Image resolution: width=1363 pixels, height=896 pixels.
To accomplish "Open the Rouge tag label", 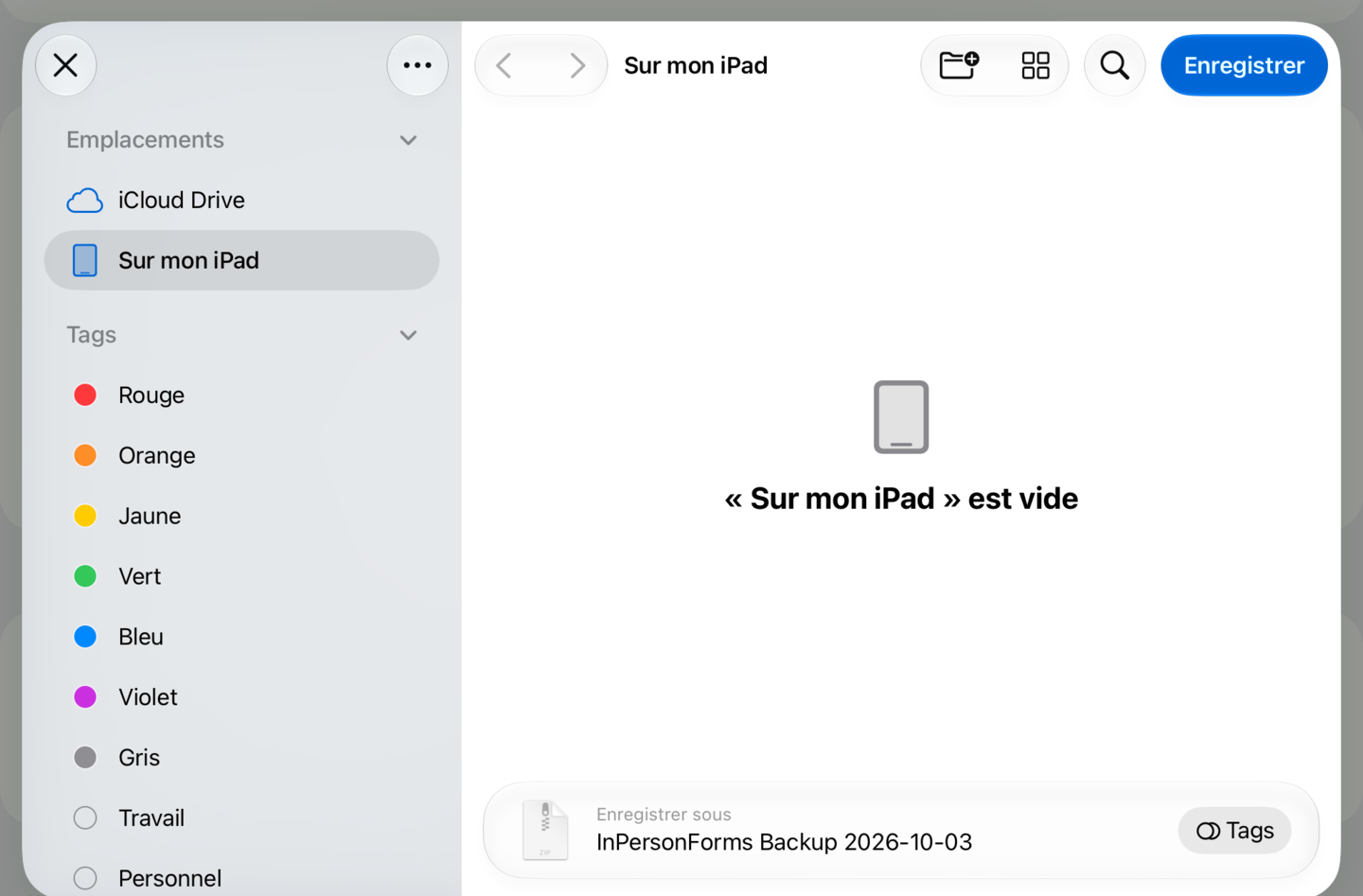I will pyautogui.click(x=151, y=395).
